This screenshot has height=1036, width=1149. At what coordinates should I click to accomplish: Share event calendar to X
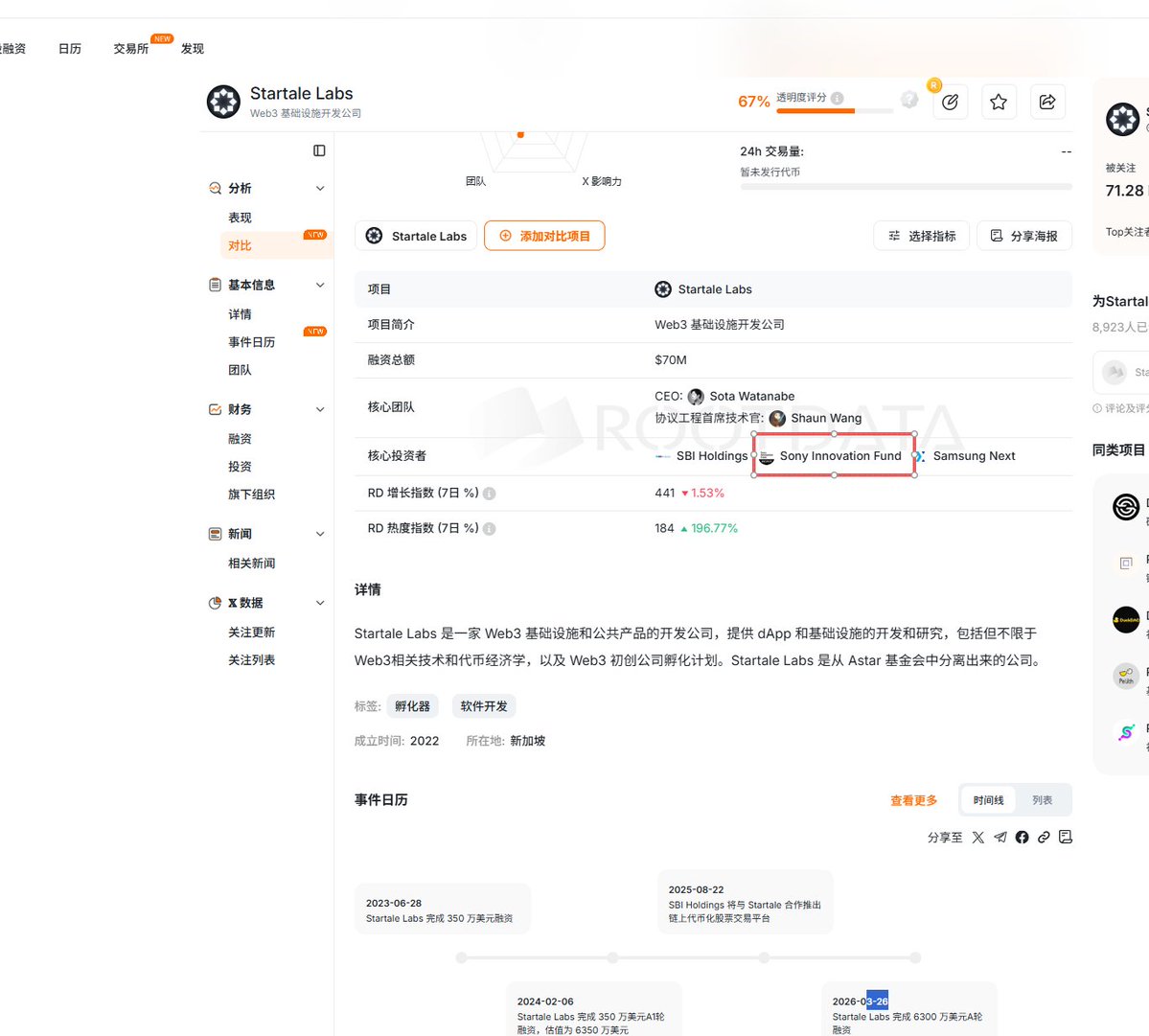[978, 838]
